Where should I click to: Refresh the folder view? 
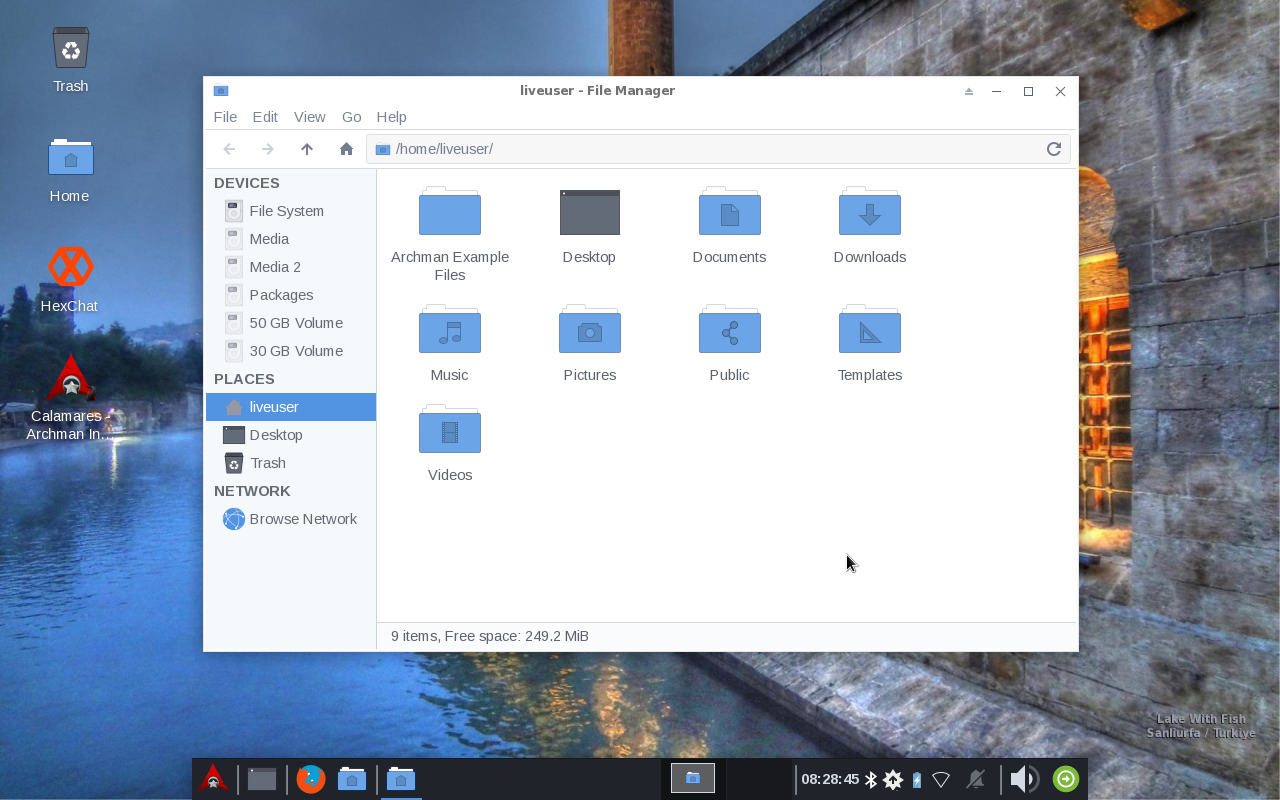click(1053, 148)
